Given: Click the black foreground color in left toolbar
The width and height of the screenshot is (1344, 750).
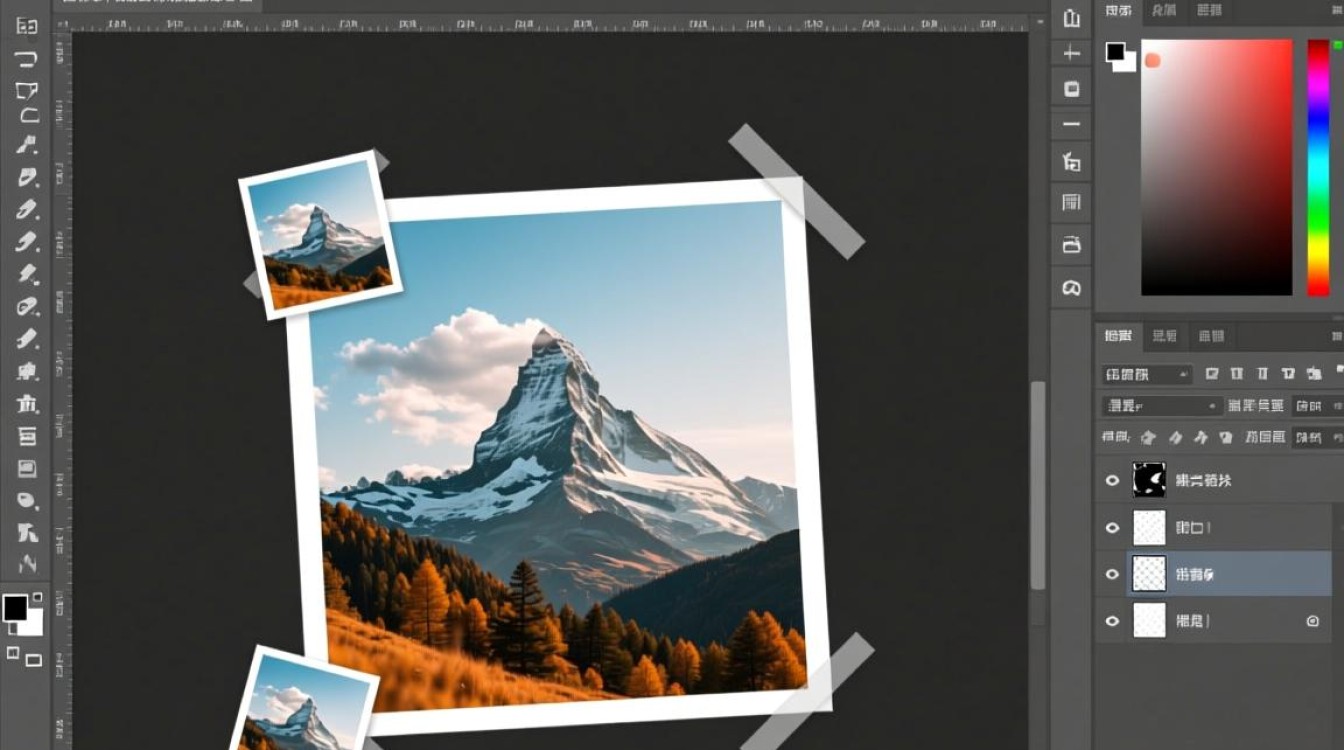Looking at the screenshot, I should 15,607.
